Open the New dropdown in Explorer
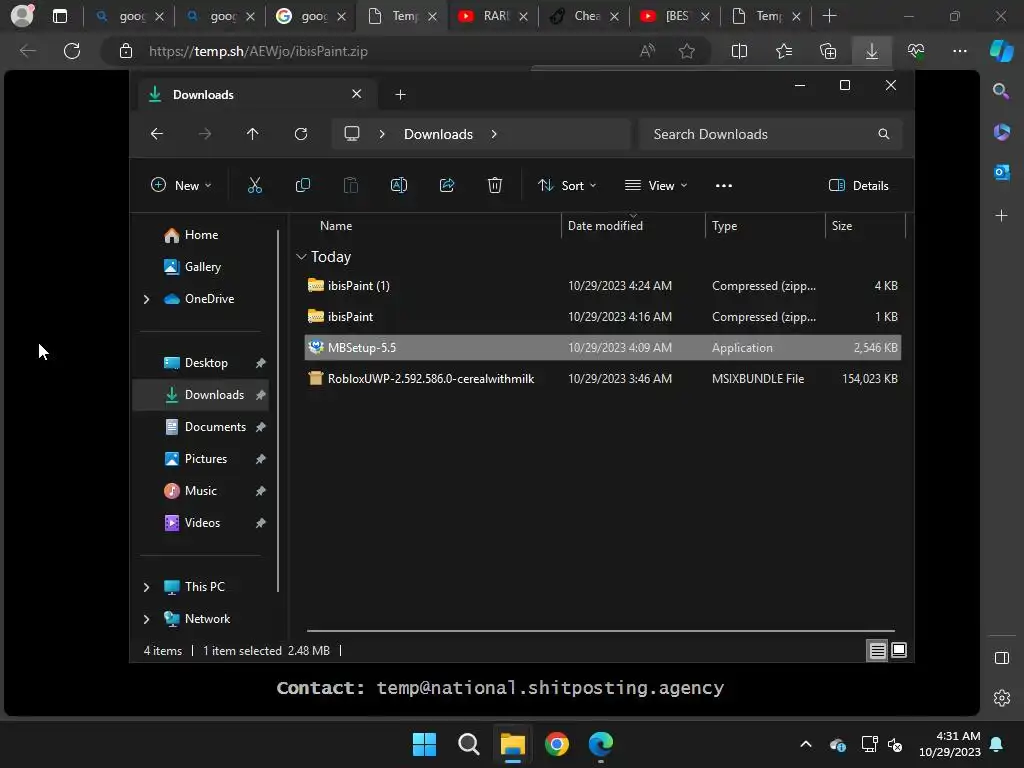Viewport: 1024px width, 768px height. [x=181, y=185]
